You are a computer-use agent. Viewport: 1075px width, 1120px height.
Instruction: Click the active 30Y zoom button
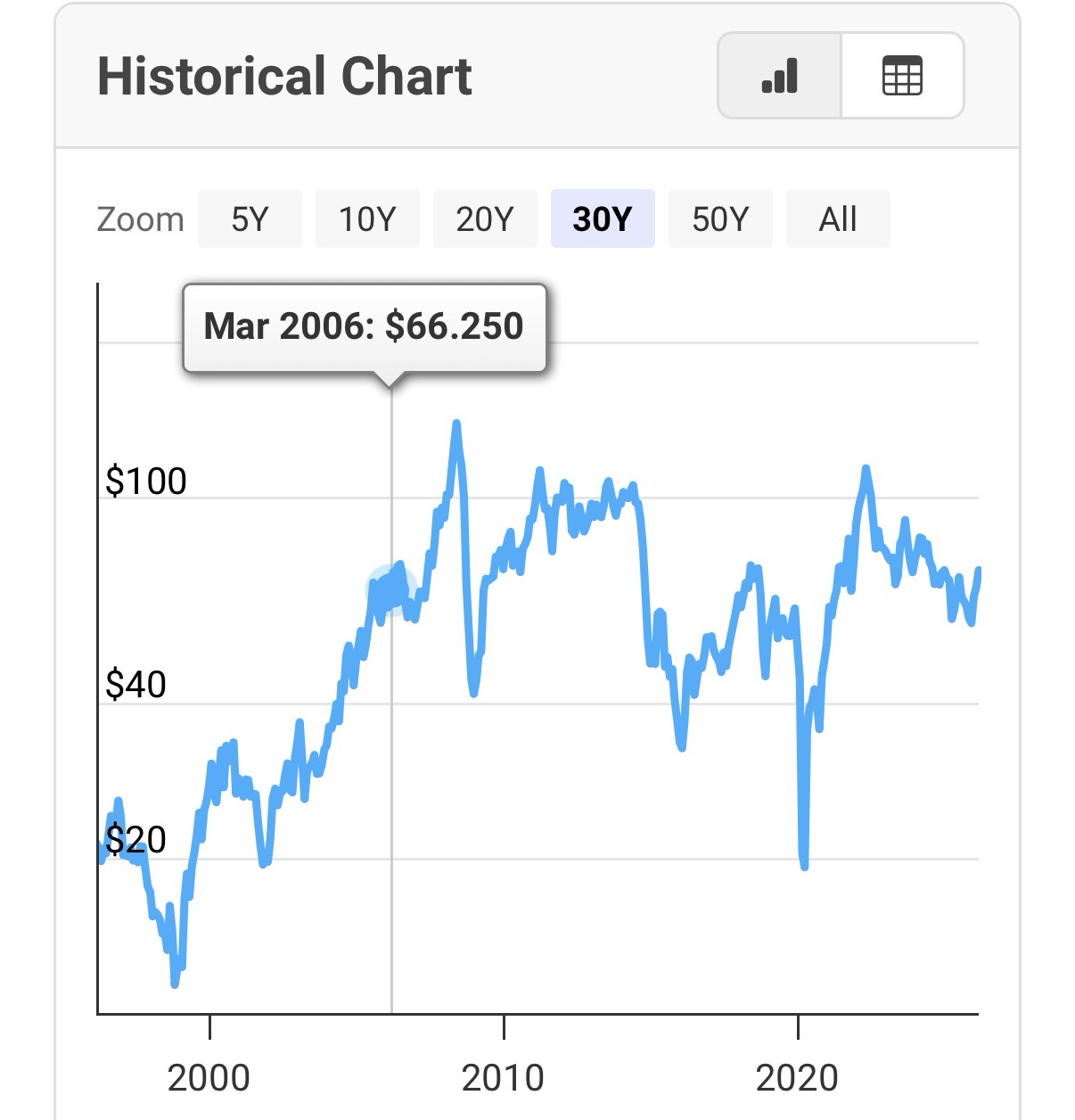click(x=603, y=218)
